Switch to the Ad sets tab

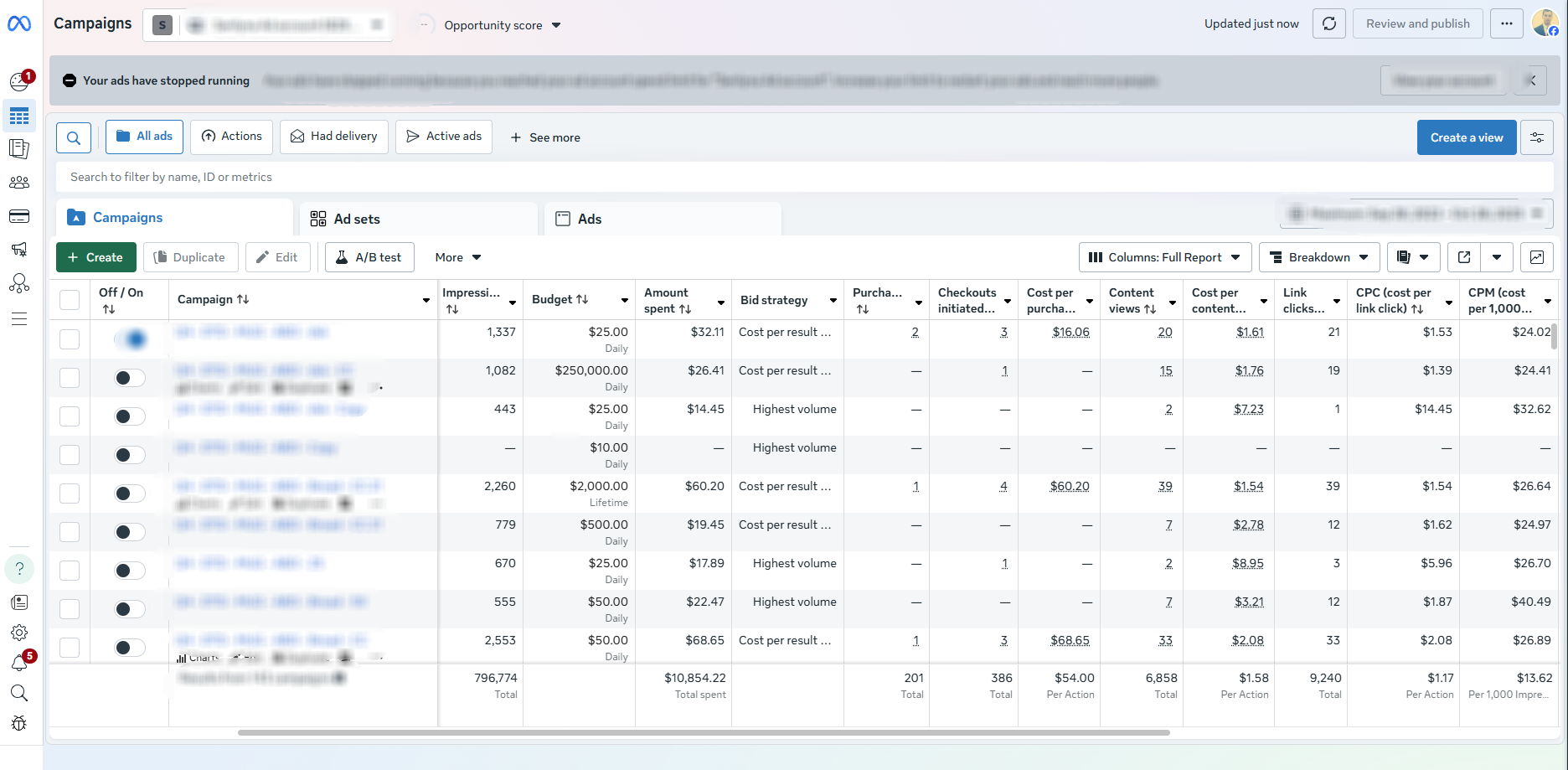pos(356,219)
